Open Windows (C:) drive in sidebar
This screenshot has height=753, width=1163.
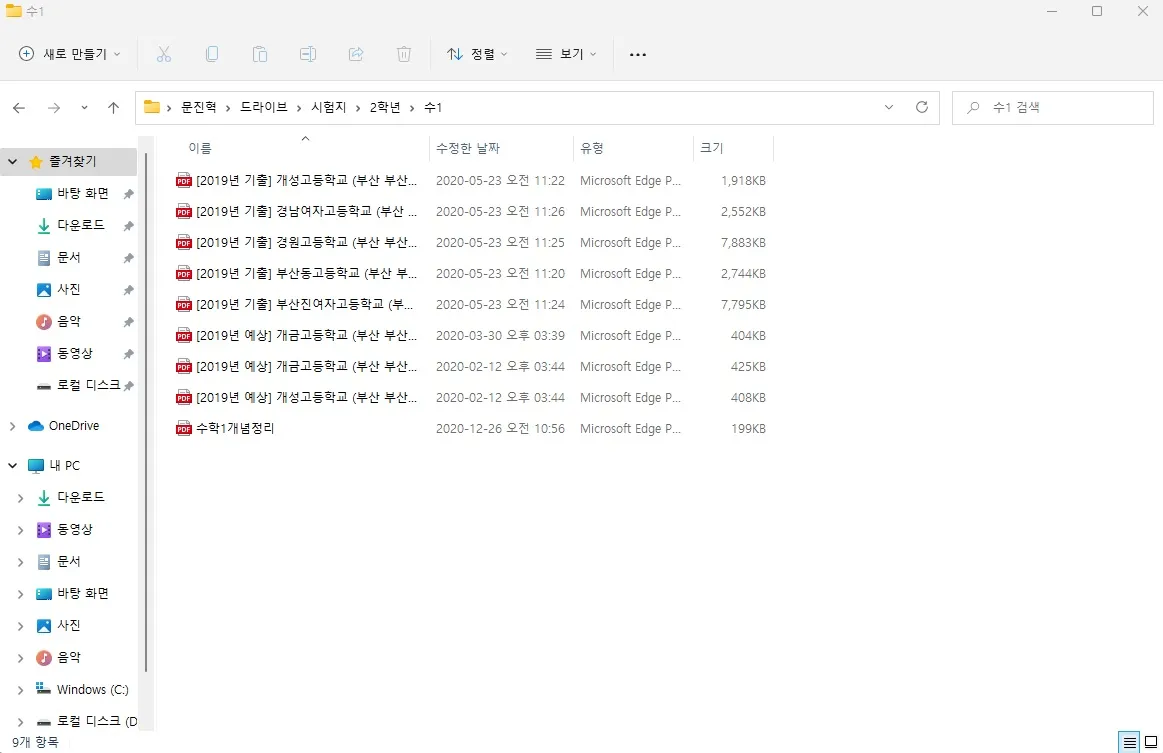click(x=92, y=689)
